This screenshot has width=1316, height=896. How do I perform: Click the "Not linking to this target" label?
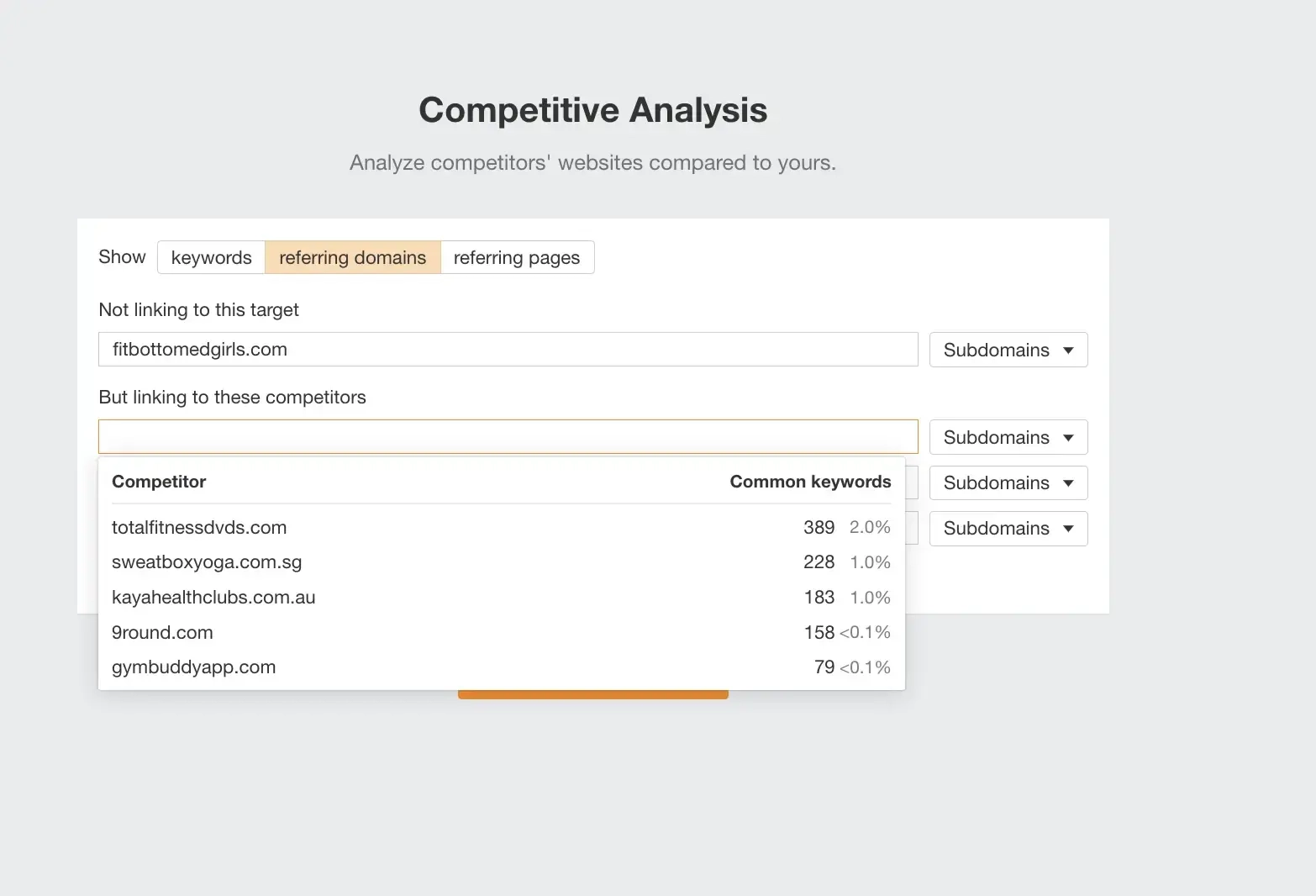[x=198, y=309]
